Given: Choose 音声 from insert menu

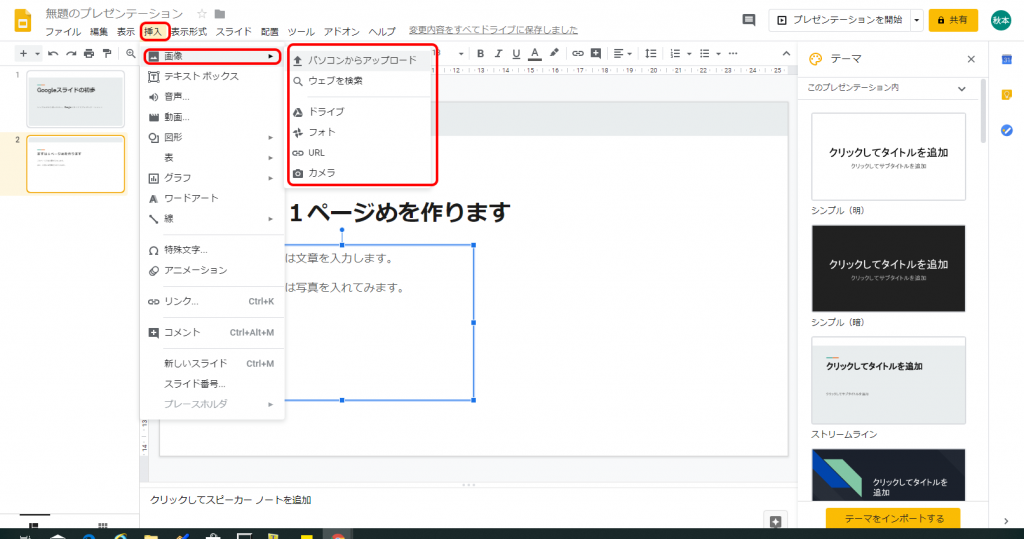Looking at the screenshot, I should pyautogui.click(x=212, y=97).
